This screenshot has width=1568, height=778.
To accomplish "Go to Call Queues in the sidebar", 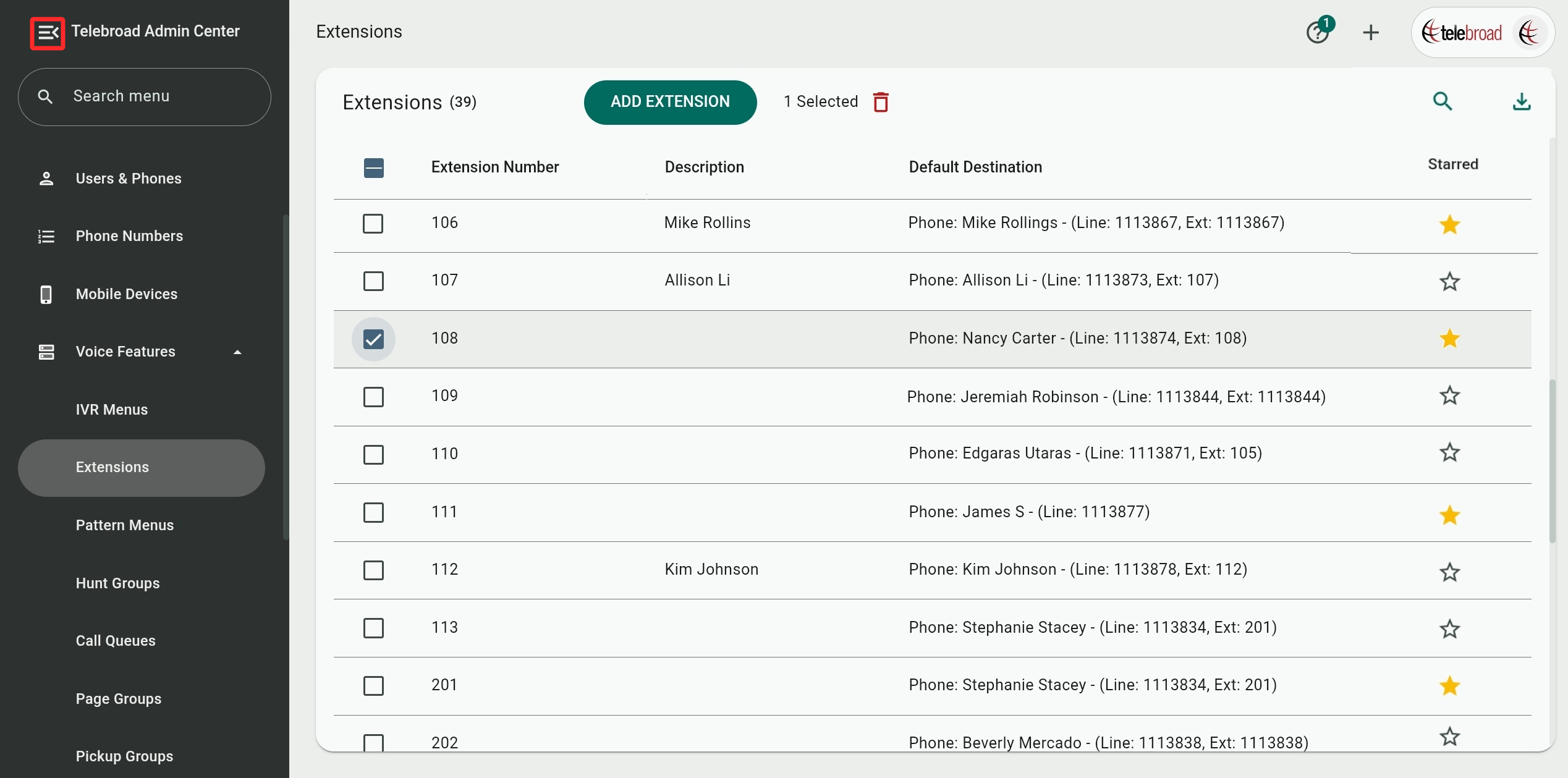I will click(116, 641).
